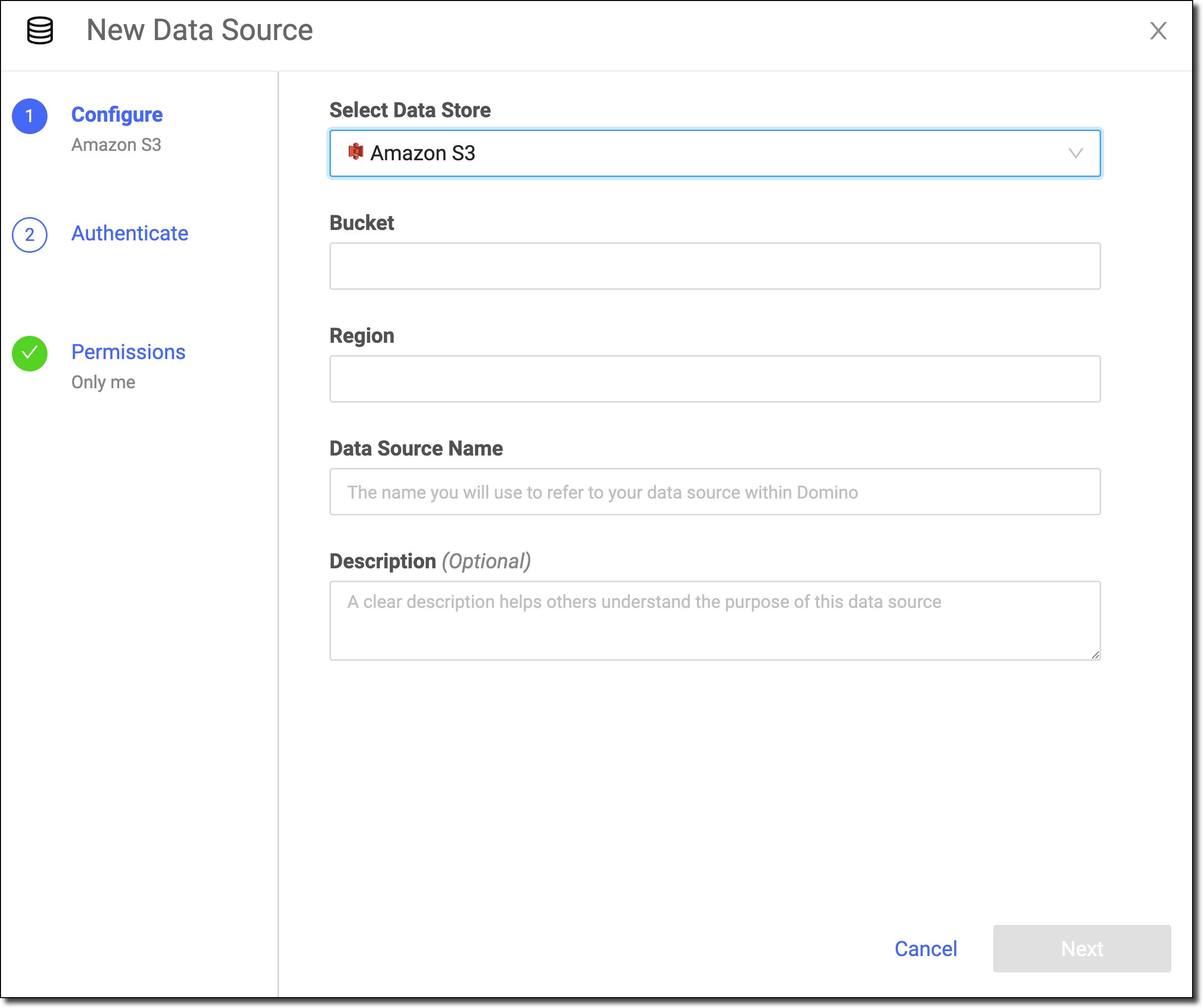1203x1008 pixels.
Task: Click into the Description text area
Action: [715, 621]
